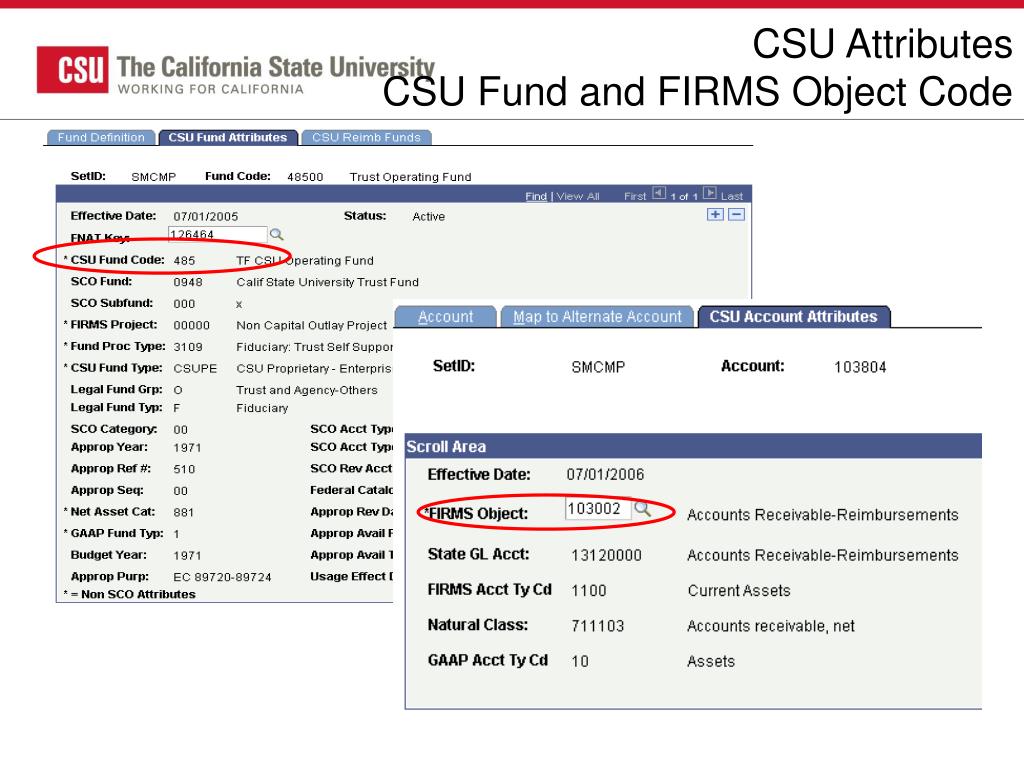Click FIRMS Project value 00000
1024x768 pixels.
click(x=191, y=325)
